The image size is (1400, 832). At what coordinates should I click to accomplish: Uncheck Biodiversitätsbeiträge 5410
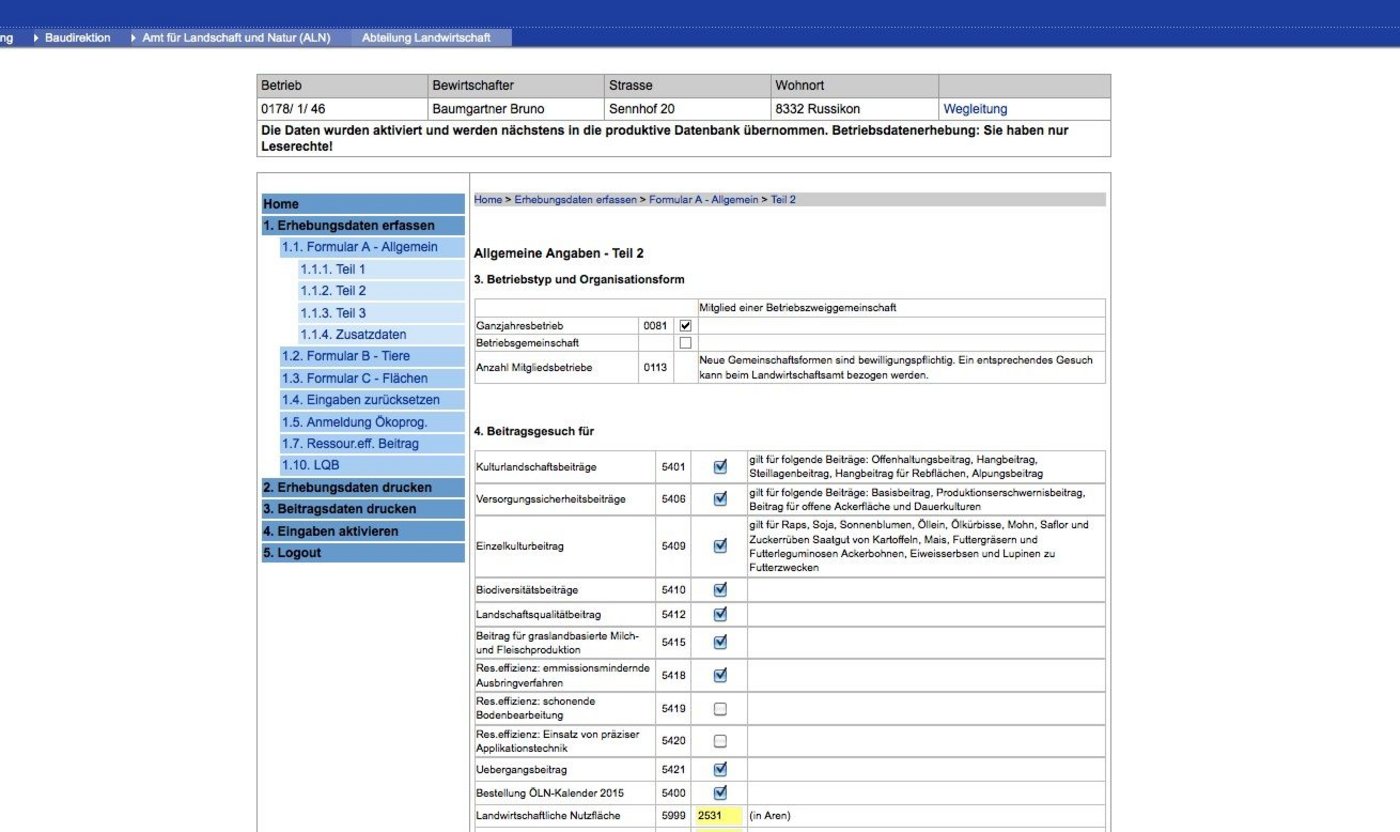click(718, 589)
